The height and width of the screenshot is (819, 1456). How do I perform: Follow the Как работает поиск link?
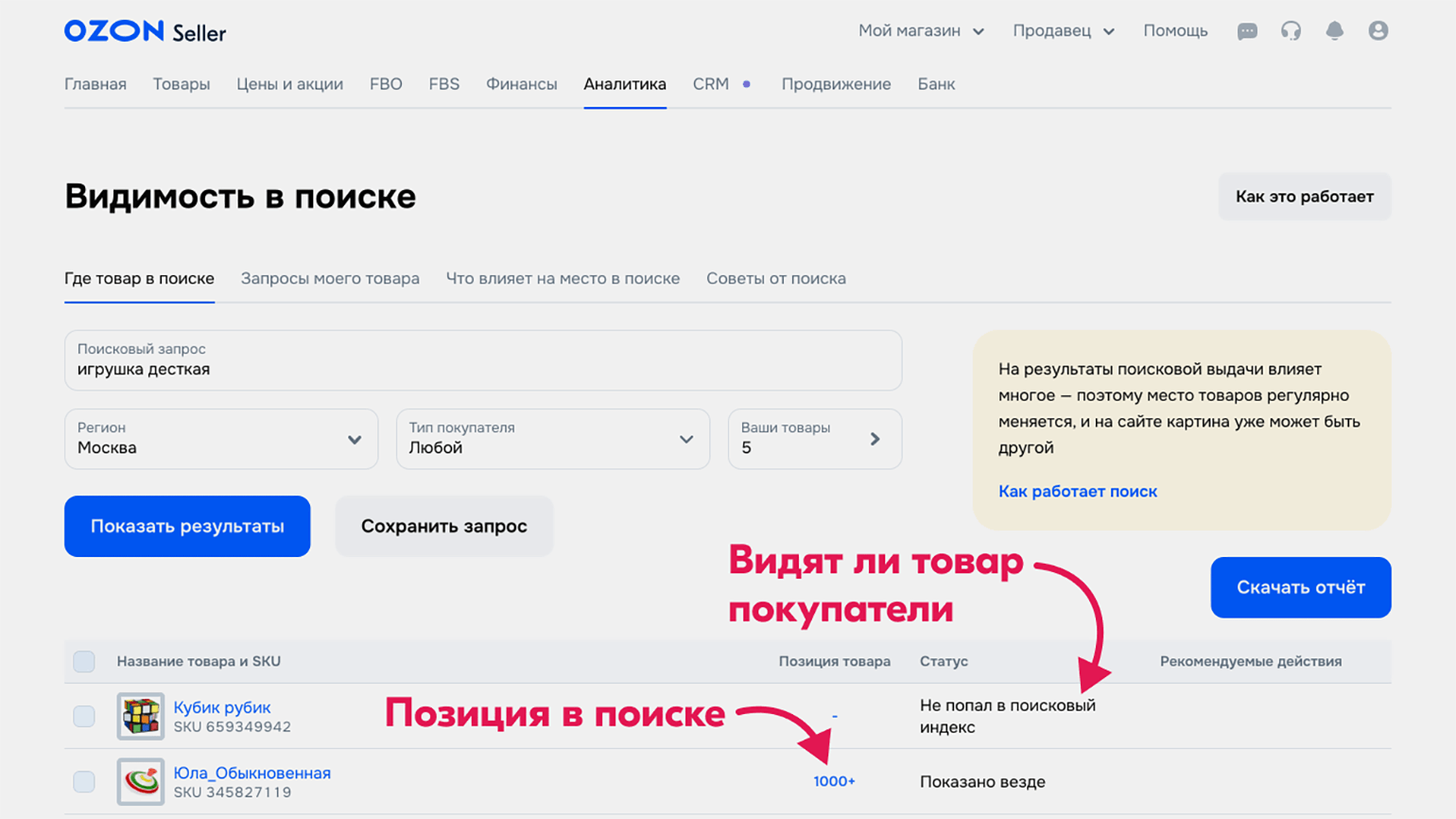click(1077, 491)
